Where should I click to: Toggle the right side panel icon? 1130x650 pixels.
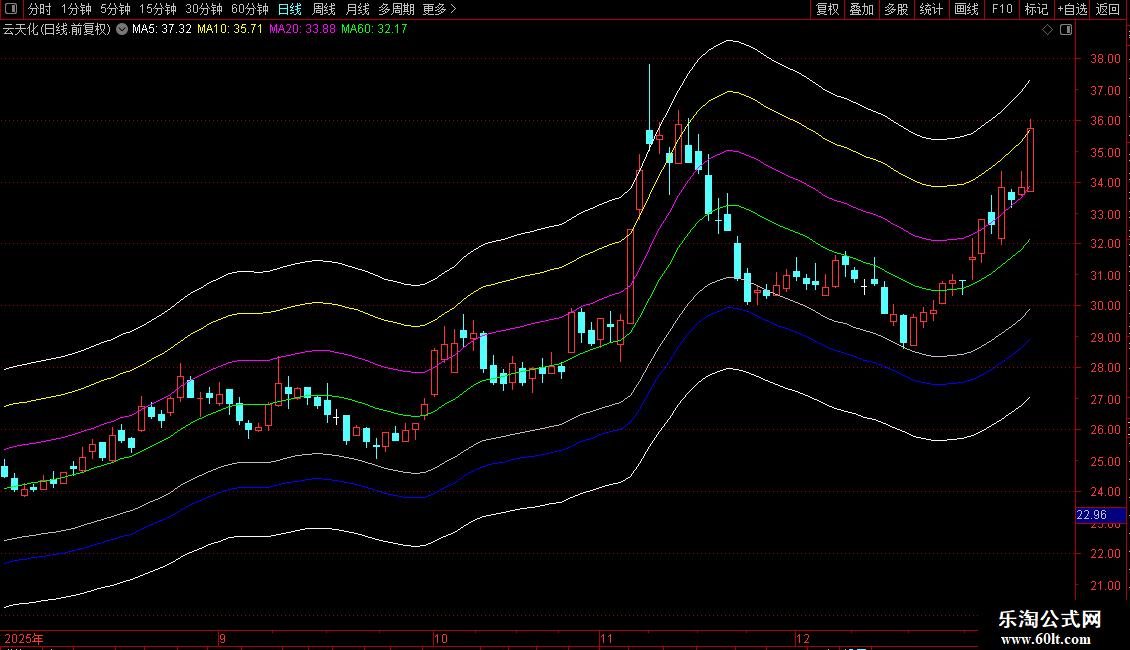(x=1066, y=30)
